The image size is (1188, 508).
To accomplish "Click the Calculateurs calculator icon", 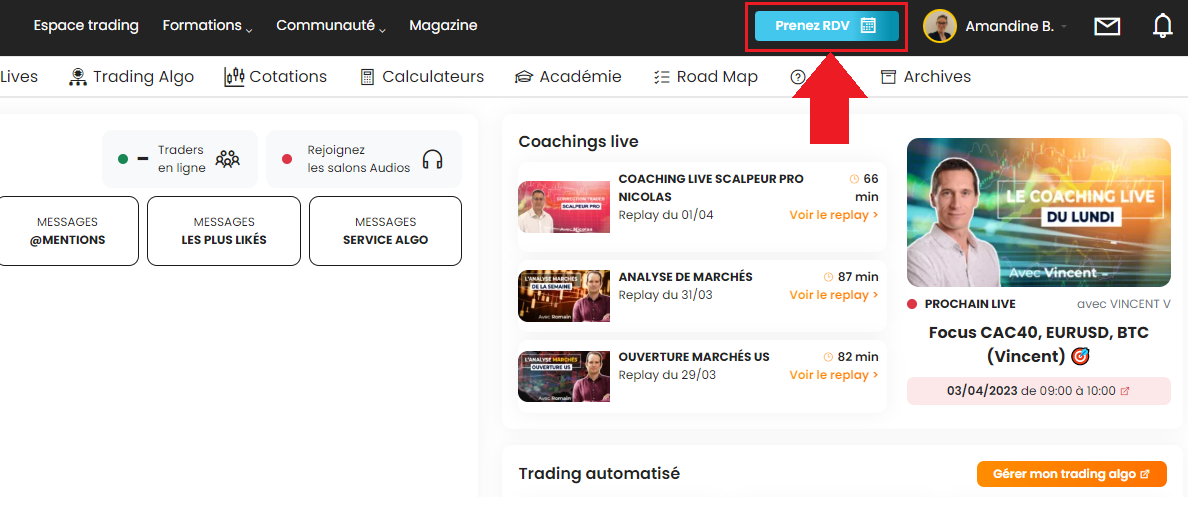I will pos(367,77).
